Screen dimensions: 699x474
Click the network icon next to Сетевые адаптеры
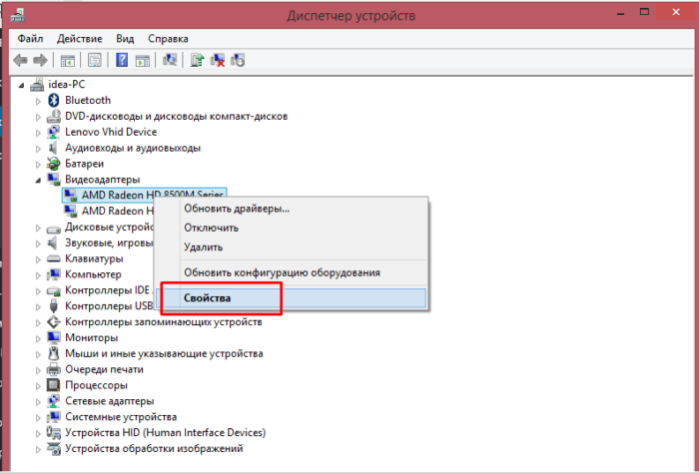coord(53,401)
